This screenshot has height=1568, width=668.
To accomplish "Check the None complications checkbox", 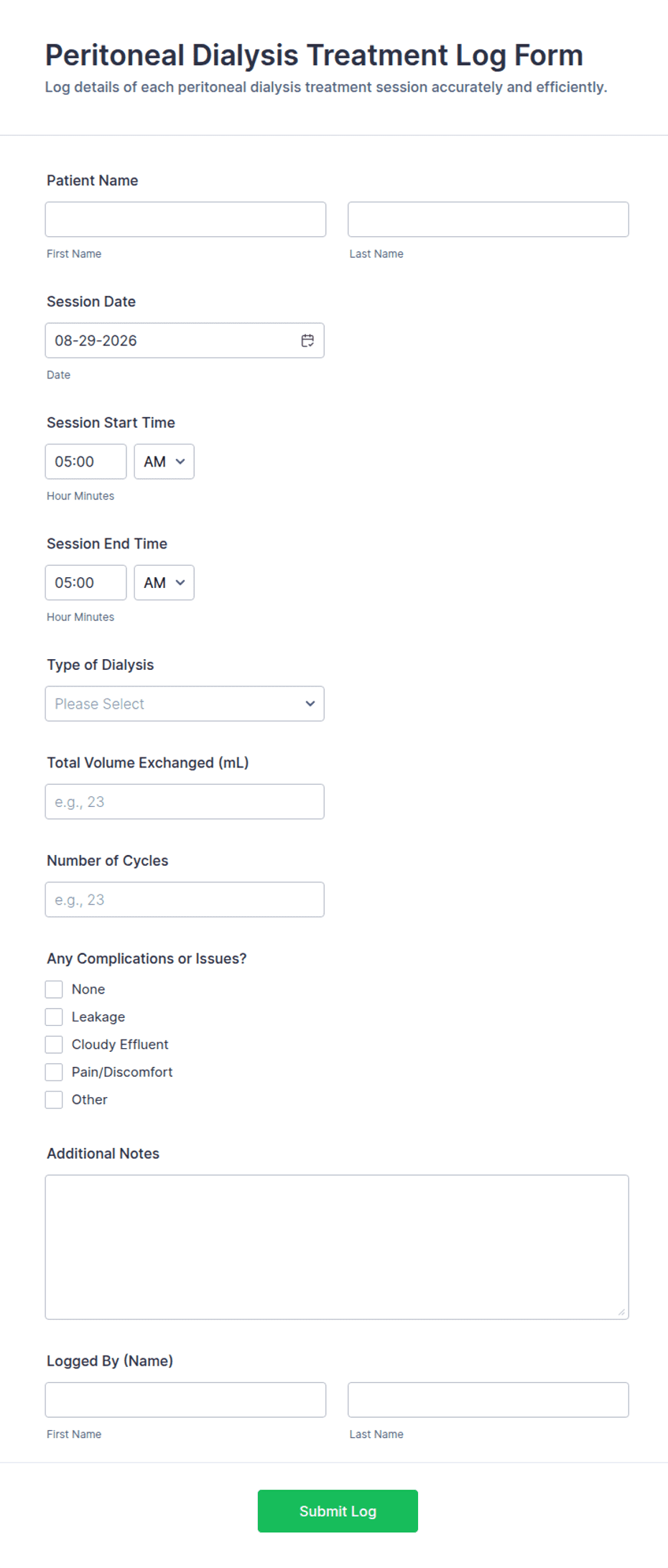I will point(54,989).
